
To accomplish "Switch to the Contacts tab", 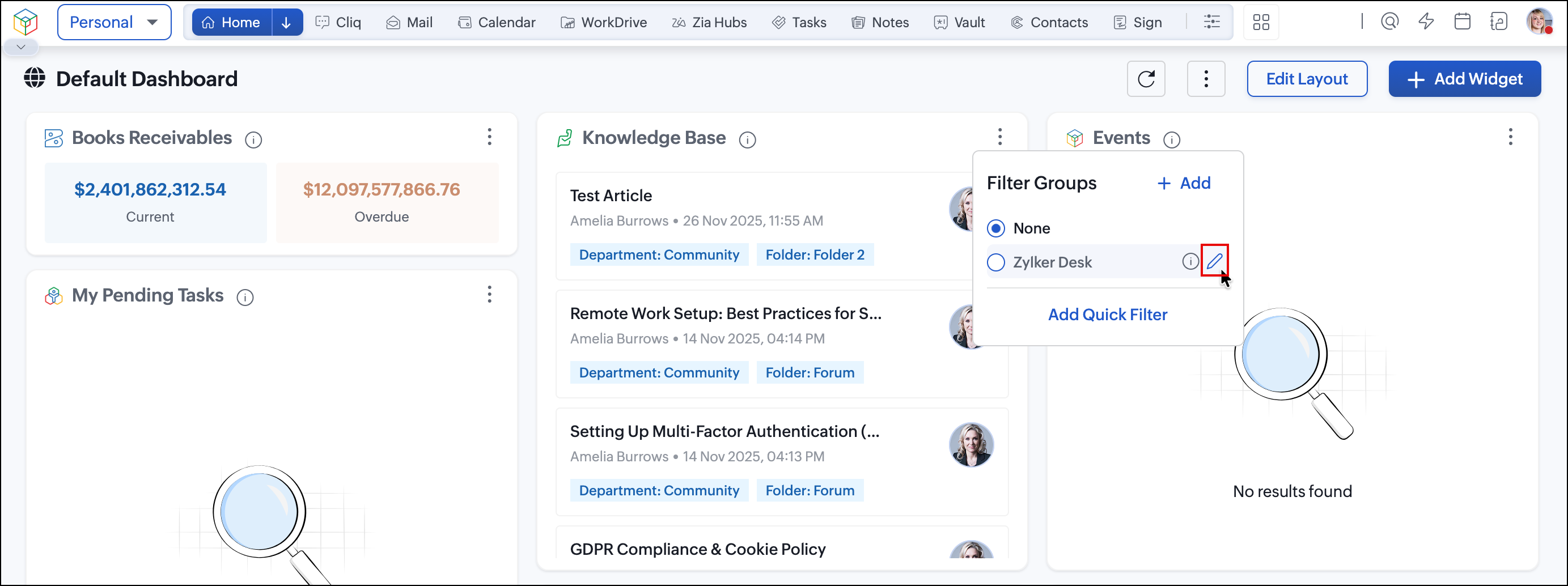I will 1049,23.
